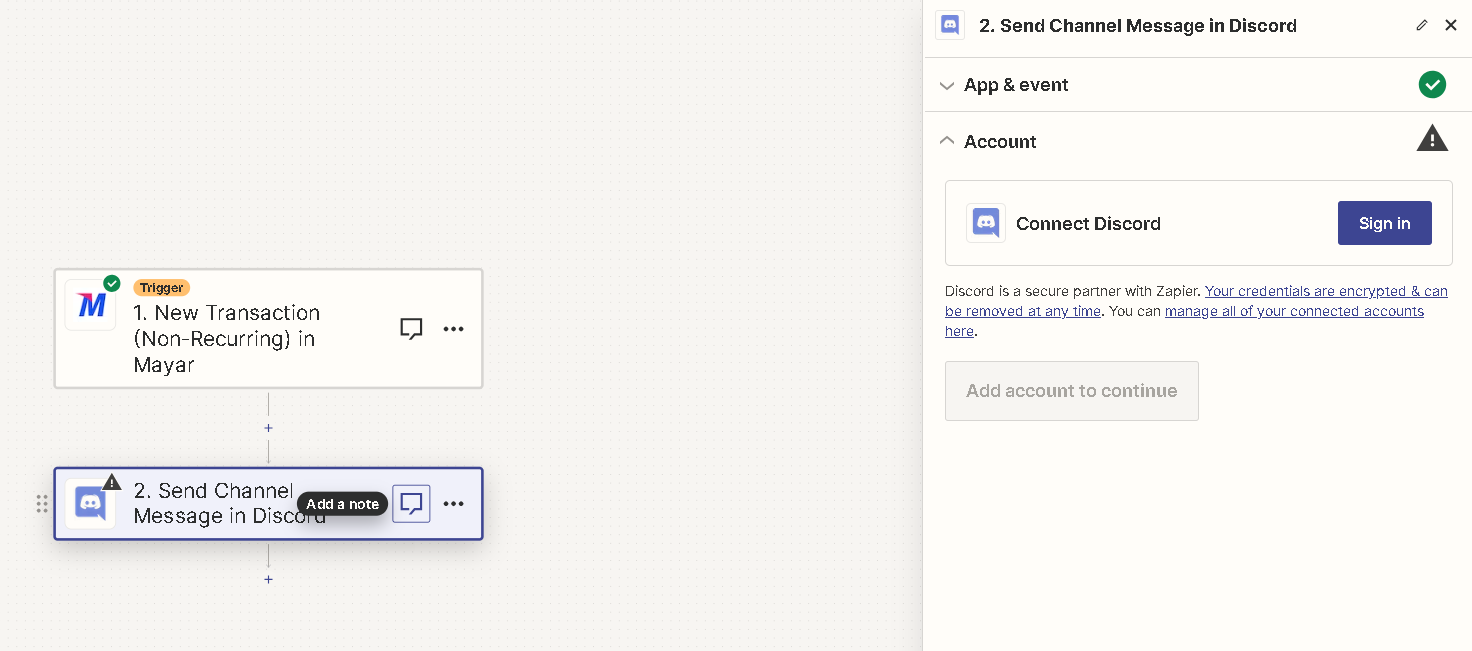Select the New Transaction in Mayar step title

pos(227,339)
